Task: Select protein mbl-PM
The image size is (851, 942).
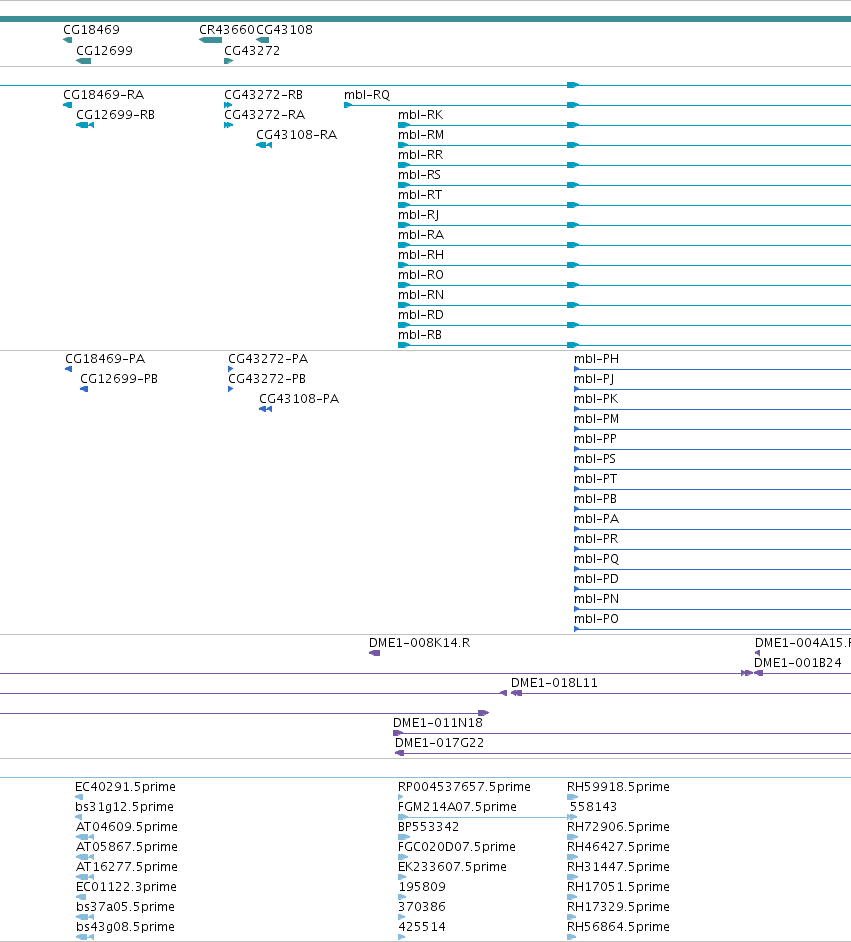Action: [x=596, y=419]
